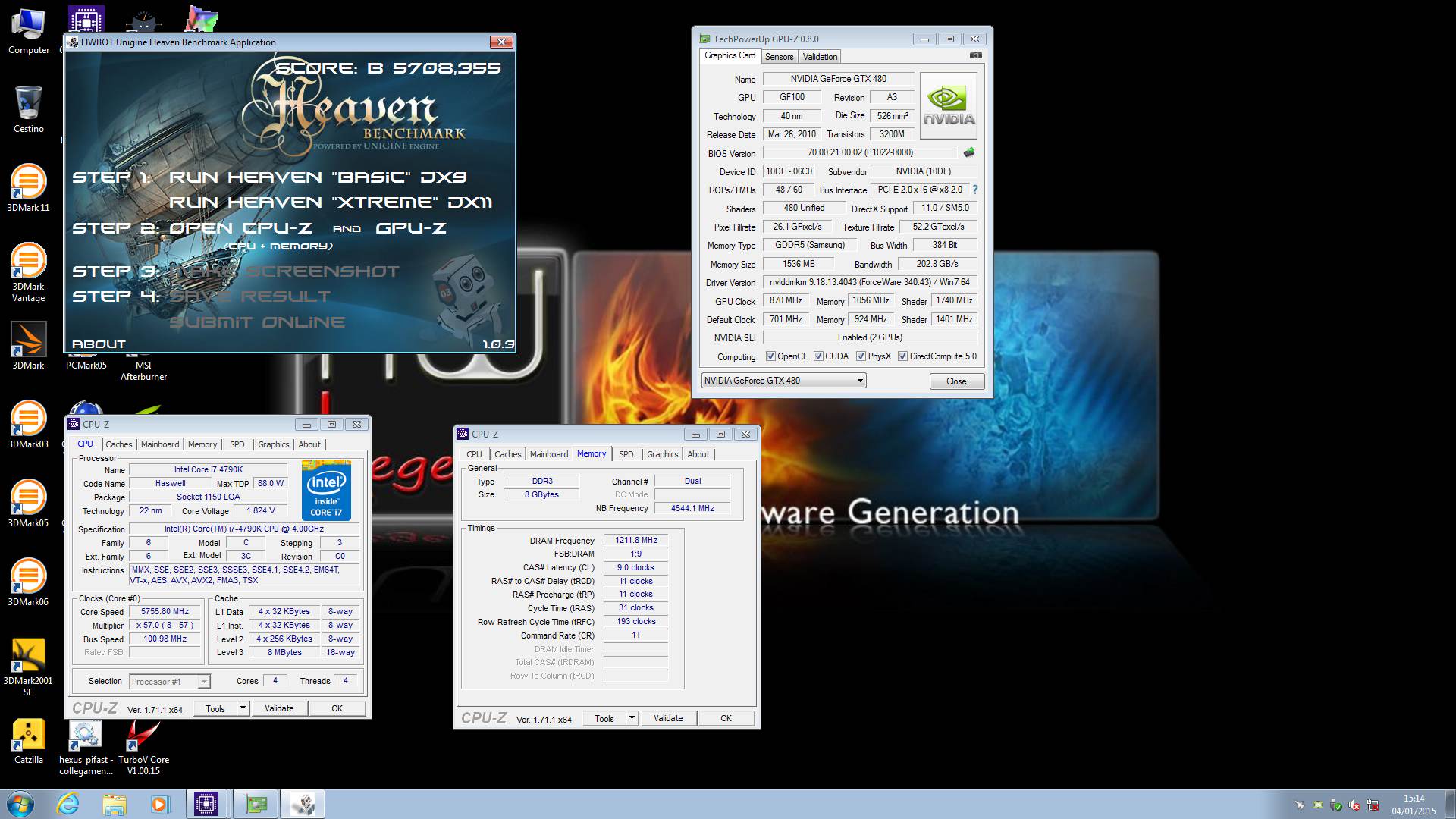The height and width of the screenshot is (819, 1456).
Task: Launch the 3DMark desktop shortcut
Action: pyautogui.click(x=29, y=346)
